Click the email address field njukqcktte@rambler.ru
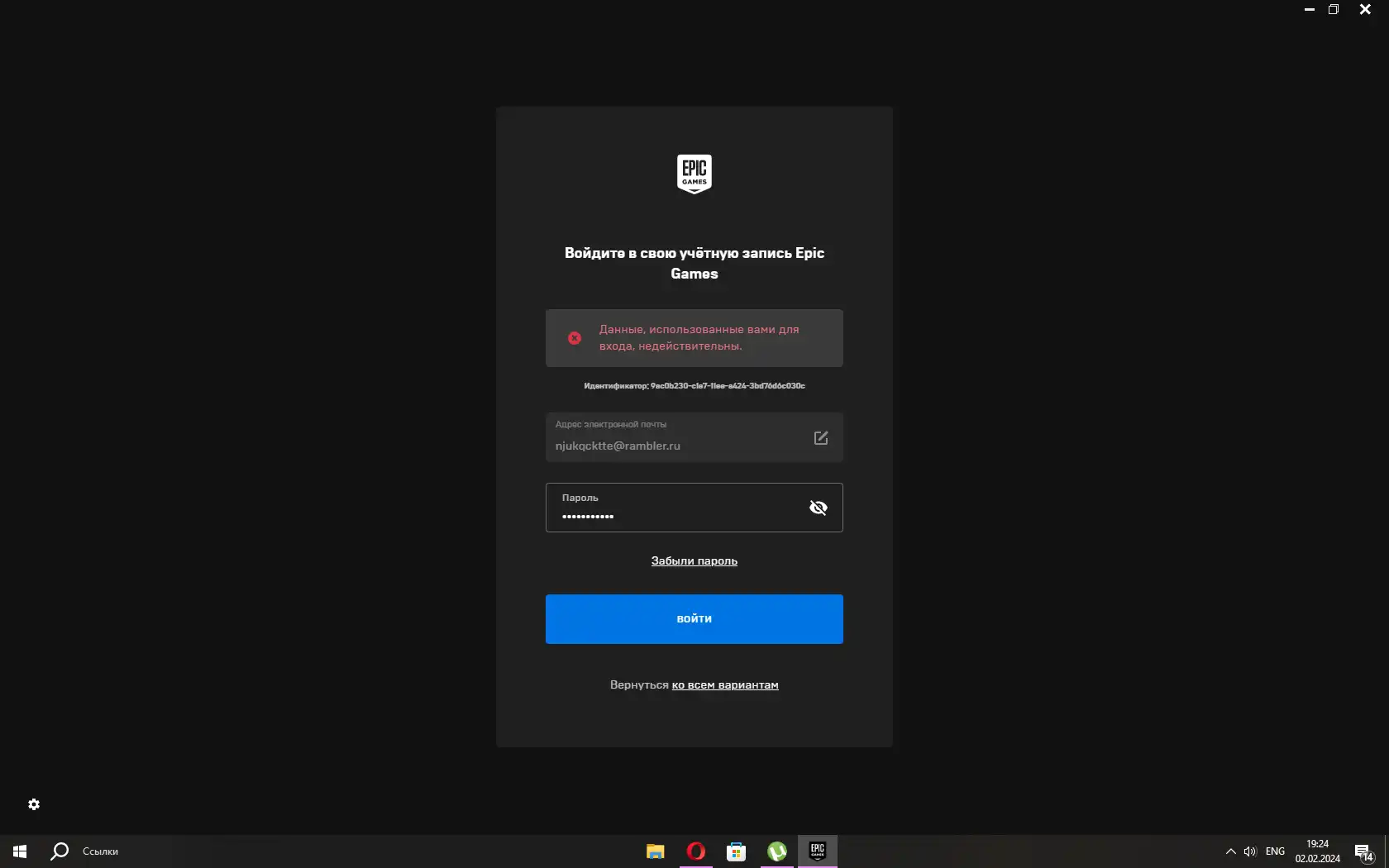Screen dimensions: 1389x868 [x=694, y=437]
